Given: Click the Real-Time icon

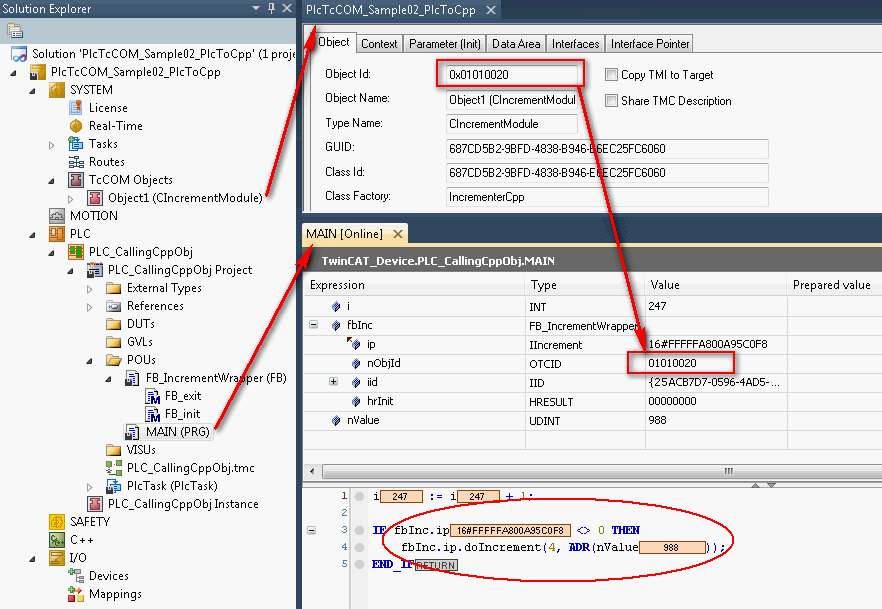Looking at the screenshot, I should point(75,126).
